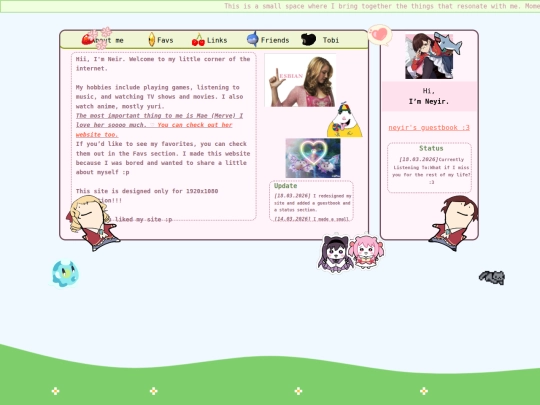This screenshot has height=405, width=540.
Task: Click the pink flower sticker on About me tab
Action: [101, 38]
